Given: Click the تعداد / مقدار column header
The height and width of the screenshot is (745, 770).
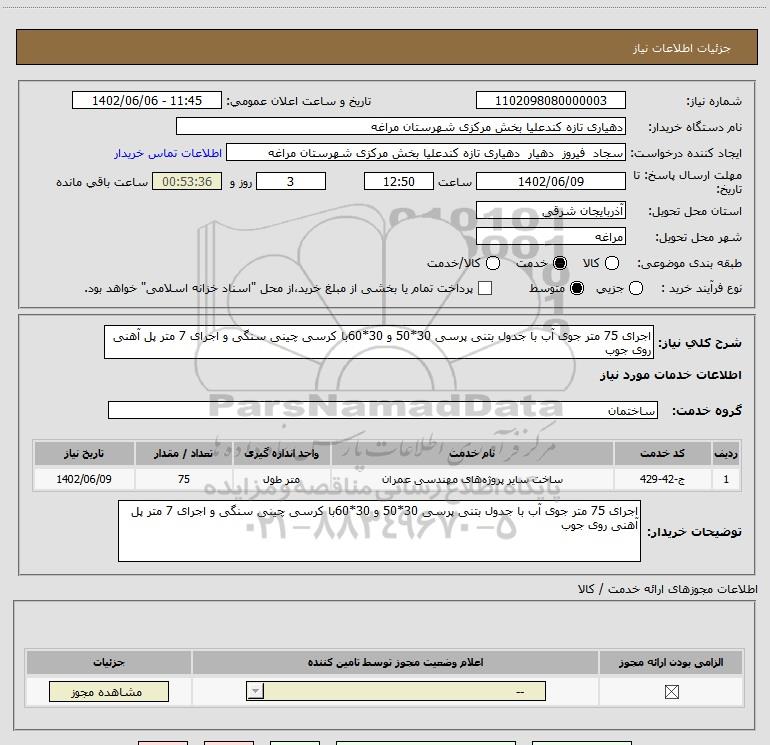Looking at the screenshot, I should pyautogui.click(x=184, y=453).
